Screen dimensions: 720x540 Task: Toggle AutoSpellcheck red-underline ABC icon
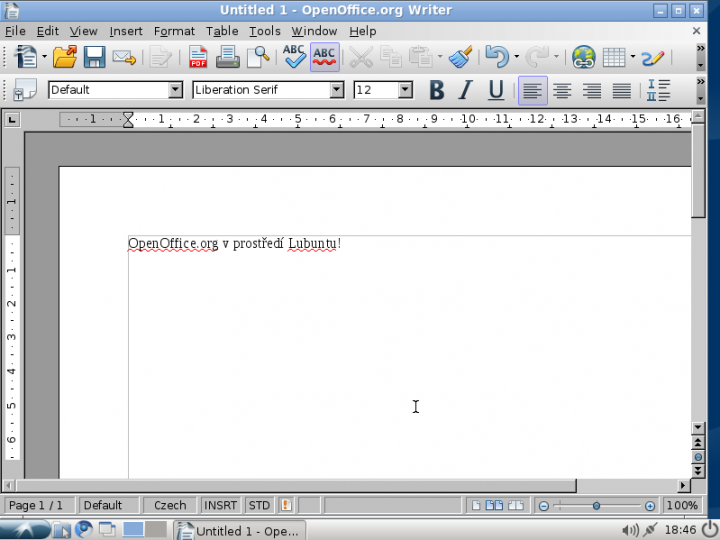325,57
